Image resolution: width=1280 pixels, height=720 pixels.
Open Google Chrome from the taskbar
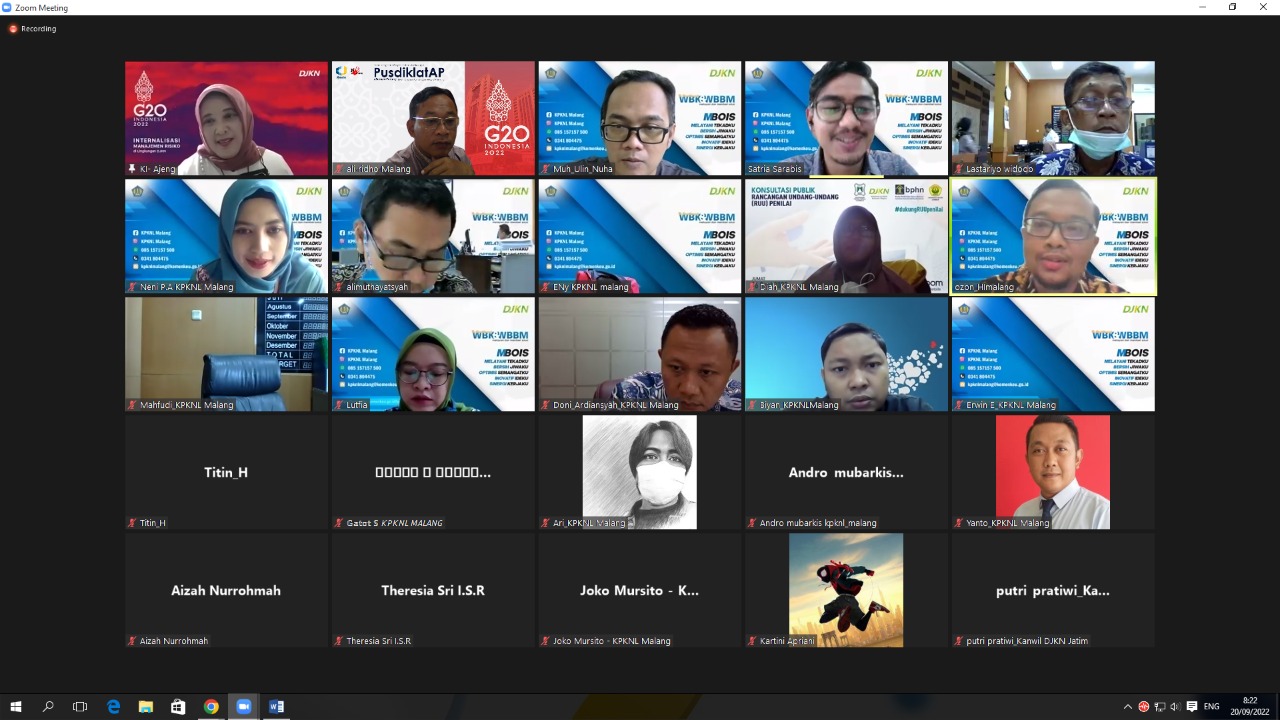[211, 707]
